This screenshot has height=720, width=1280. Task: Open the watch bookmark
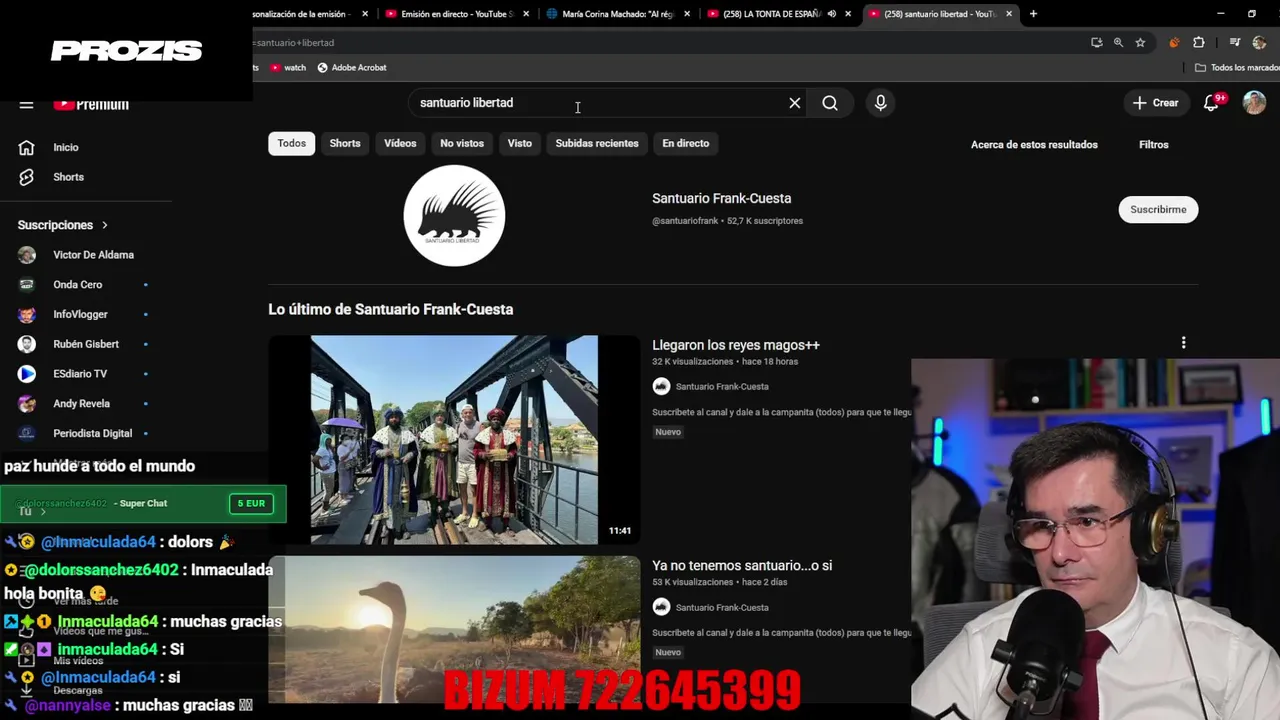(287, 68)
